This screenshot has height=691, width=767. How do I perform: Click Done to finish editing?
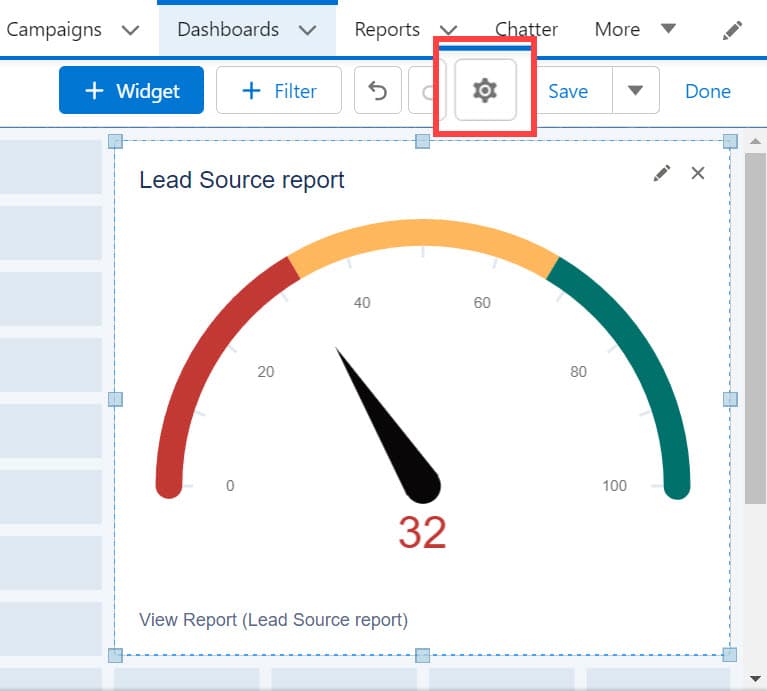[708, 91]
